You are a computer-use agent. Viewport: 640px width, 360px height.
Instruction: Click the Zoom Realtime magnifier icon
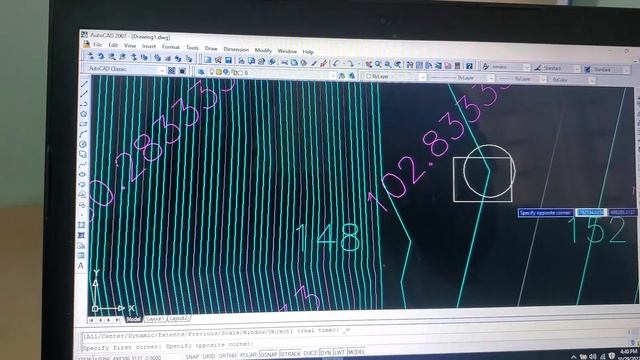378,64
